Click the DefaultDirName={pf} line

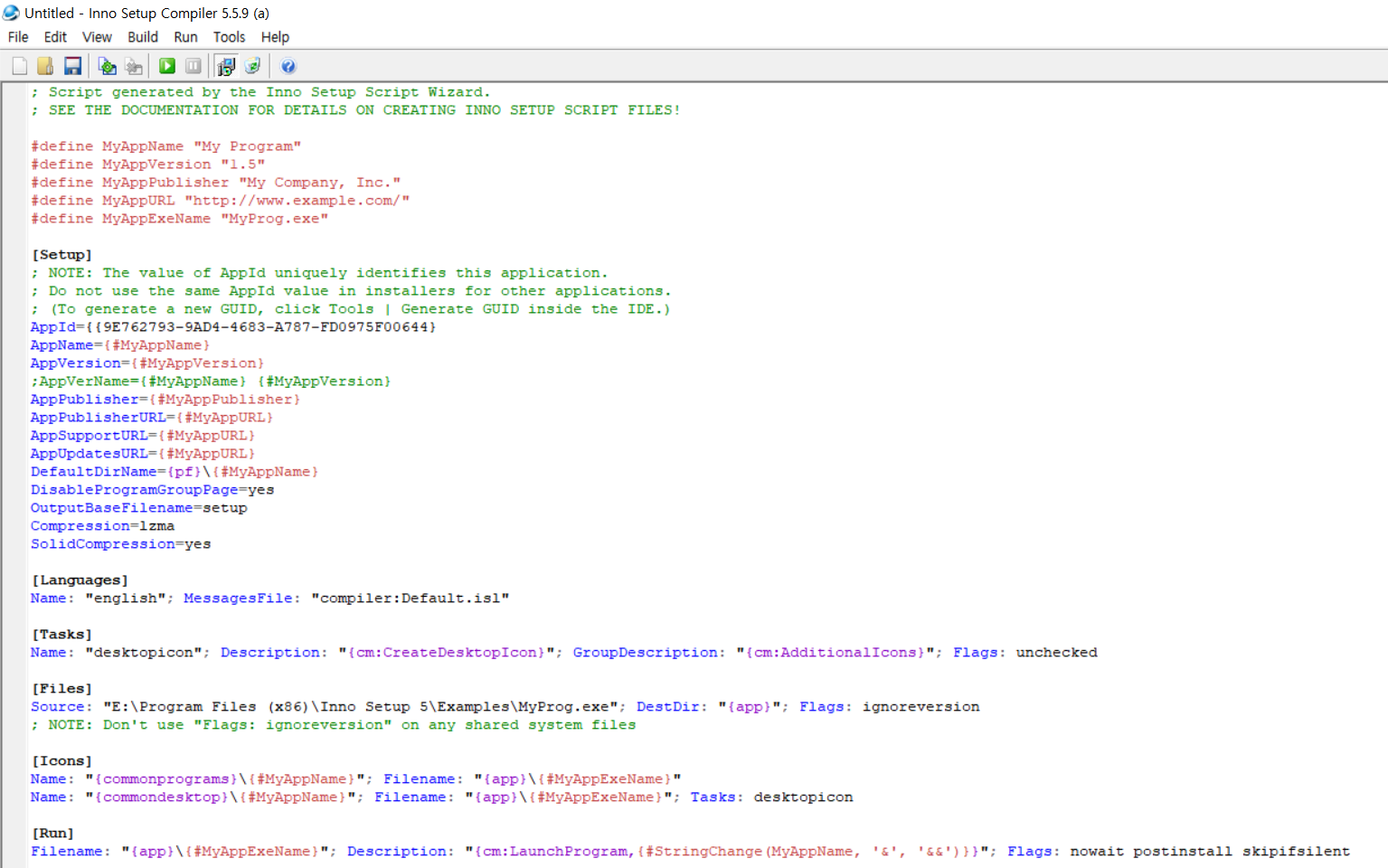tap(175, 472)
